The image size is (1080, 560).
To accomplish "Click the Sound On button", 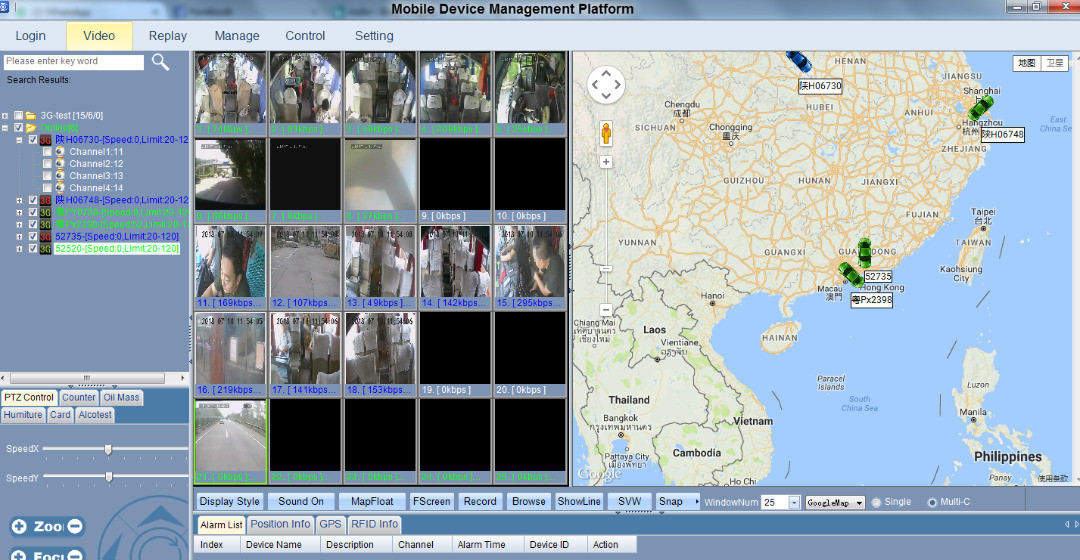I will point(300,501).
